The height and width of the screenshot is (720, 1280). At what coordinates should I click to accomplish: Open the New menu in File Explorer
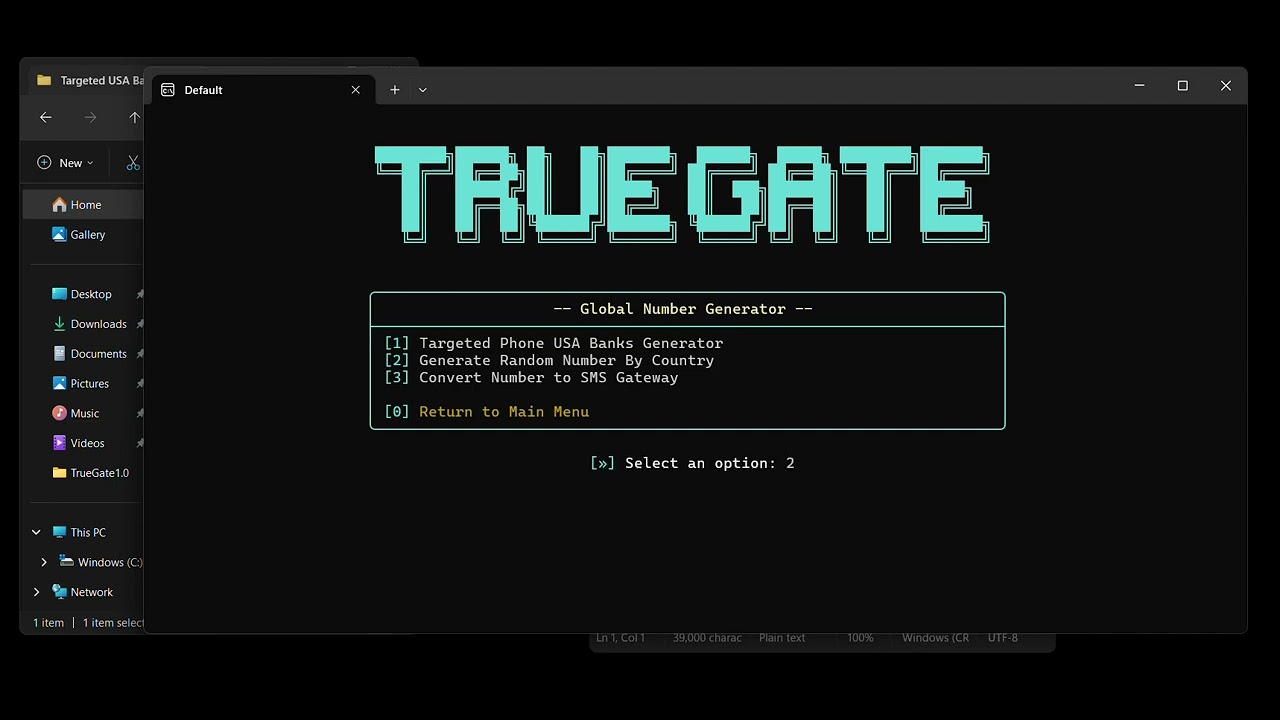pos(65,163)
